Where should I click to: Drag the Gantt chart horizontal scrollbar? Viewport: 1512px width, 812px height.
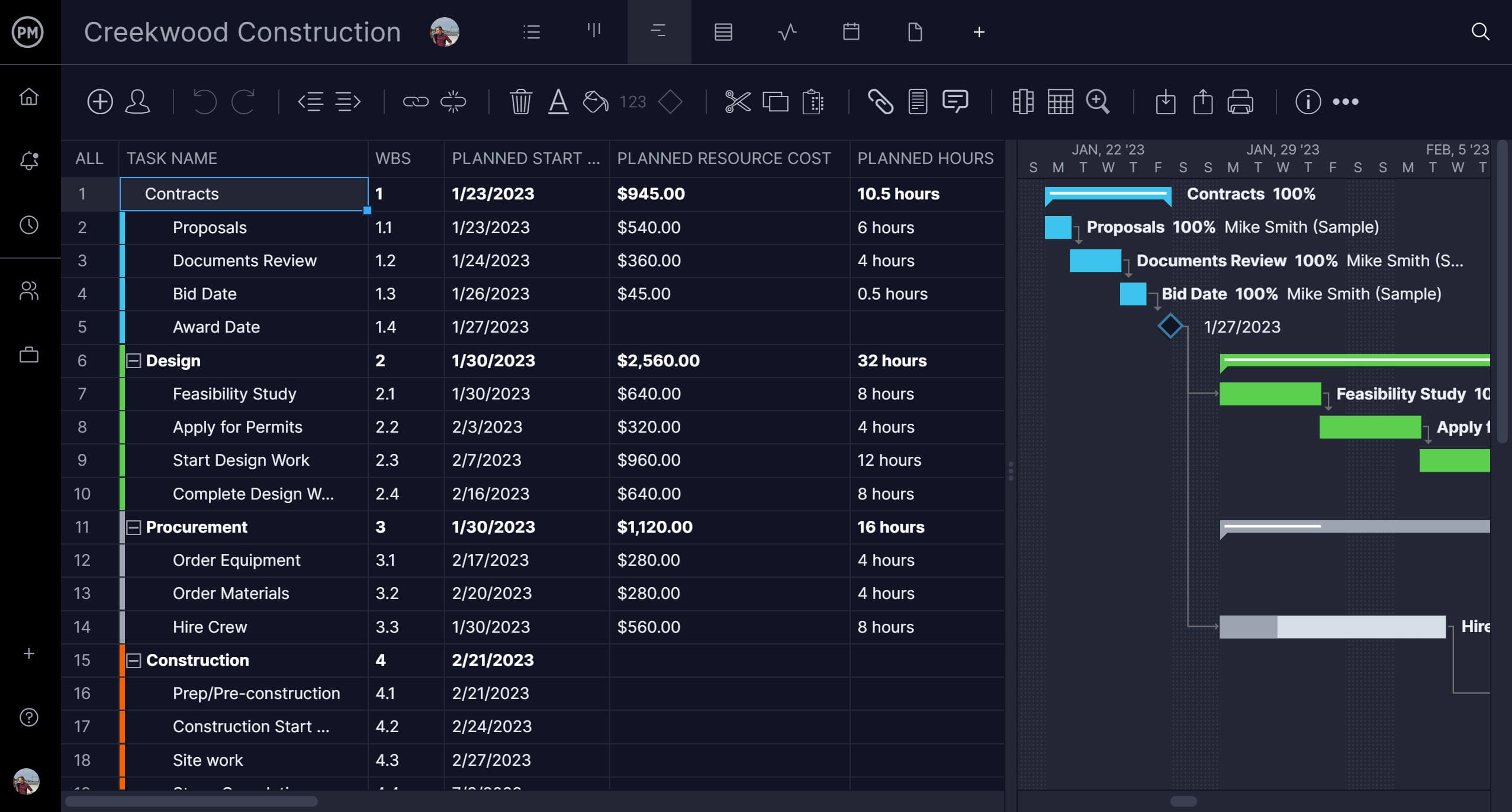tap(1183, 801)
